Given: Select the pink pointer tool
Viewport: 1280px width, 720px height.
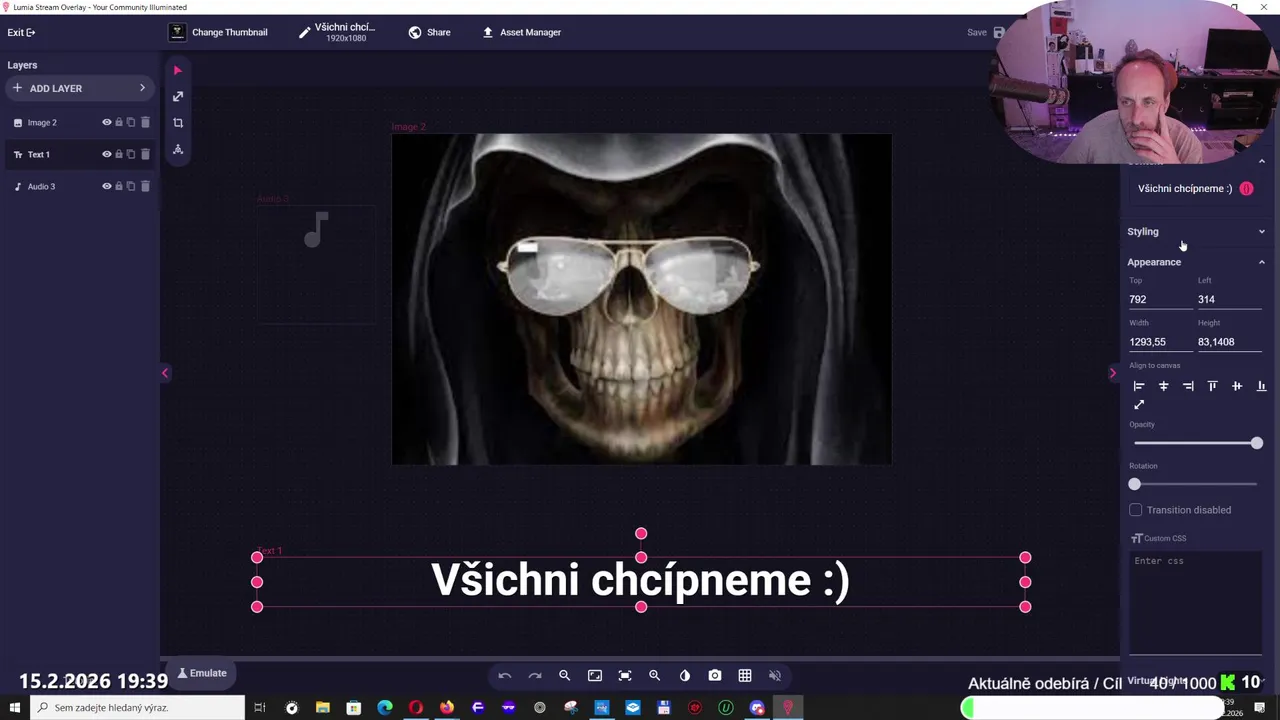Looking at the screenshot, I should click(x=178, y=71).
